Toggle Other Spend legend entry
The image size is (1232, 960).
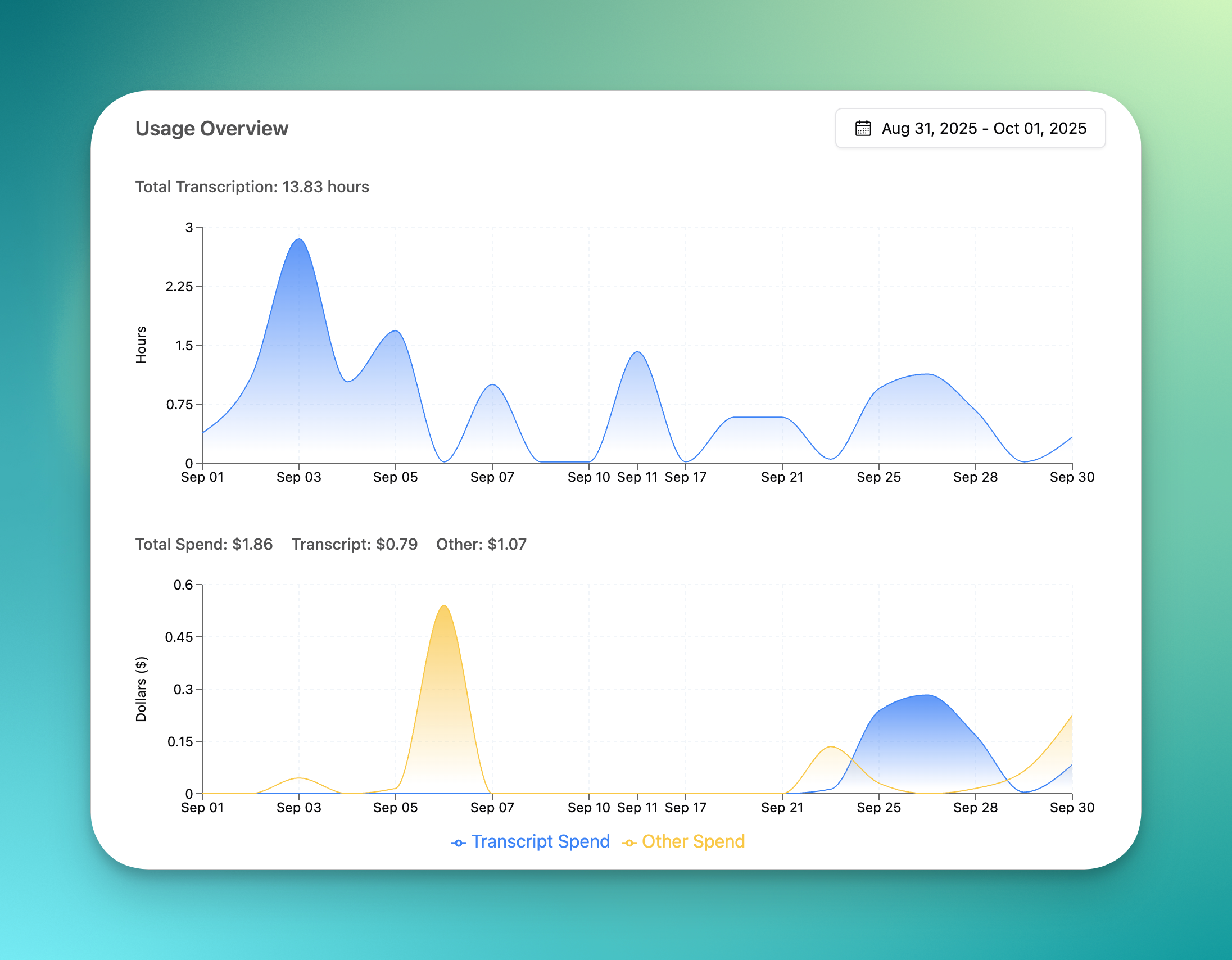coord(692,841)
